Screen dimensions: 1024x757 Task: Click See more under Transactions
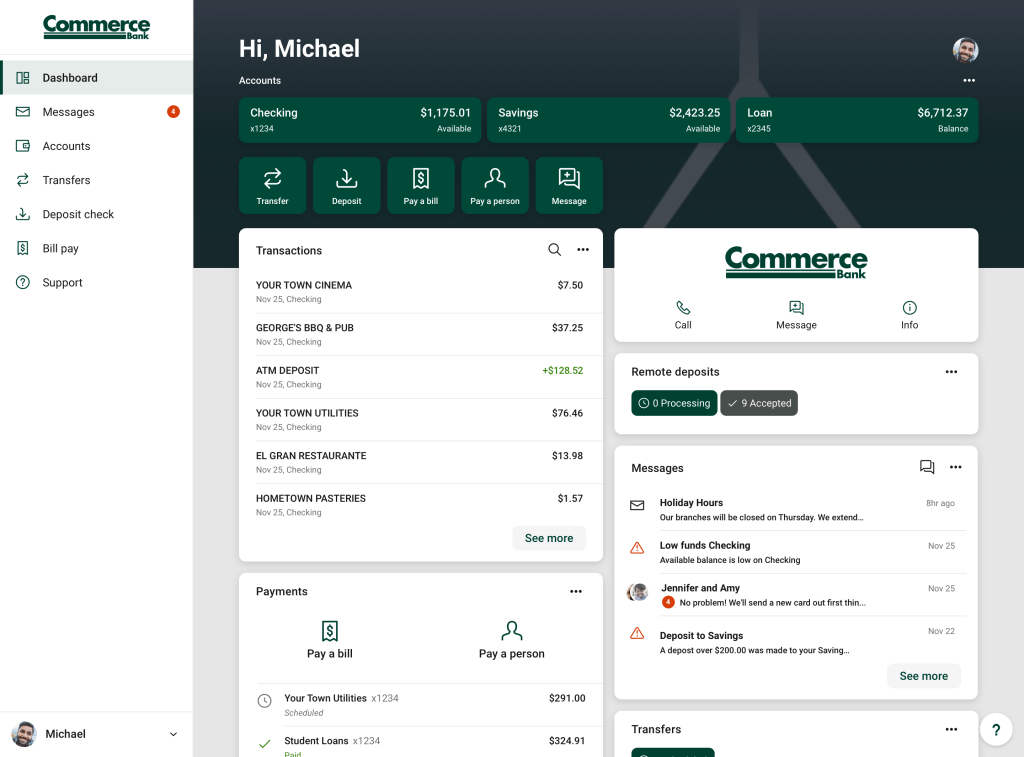549,538
